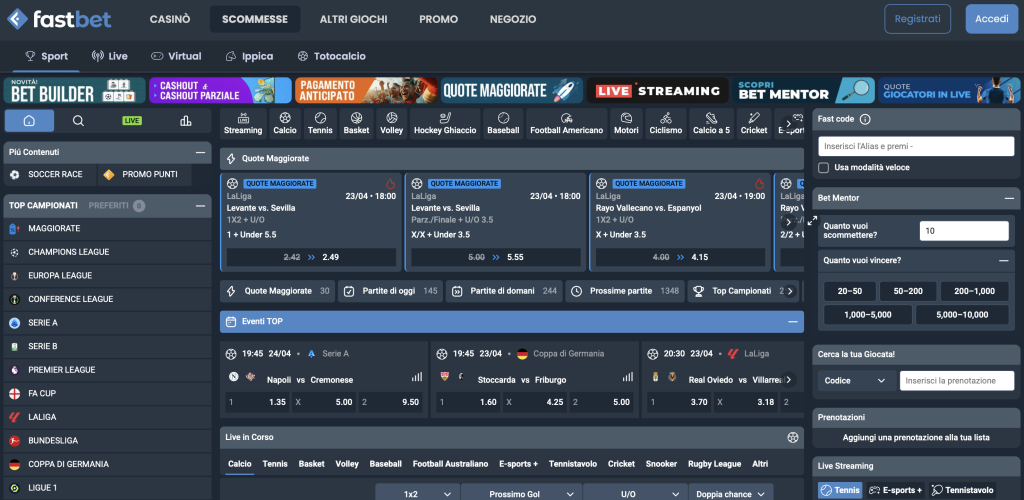Choose the Ciclismo sport icon

[665, 124]
